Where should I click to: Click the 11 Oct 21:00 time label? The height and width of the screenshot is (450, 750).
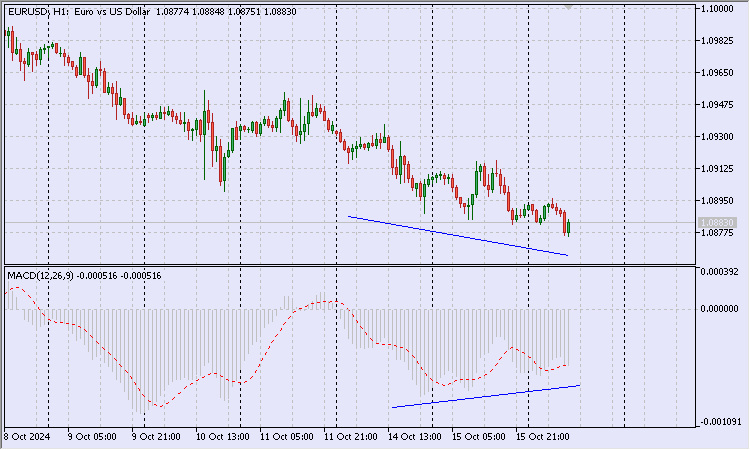(351, 437)
